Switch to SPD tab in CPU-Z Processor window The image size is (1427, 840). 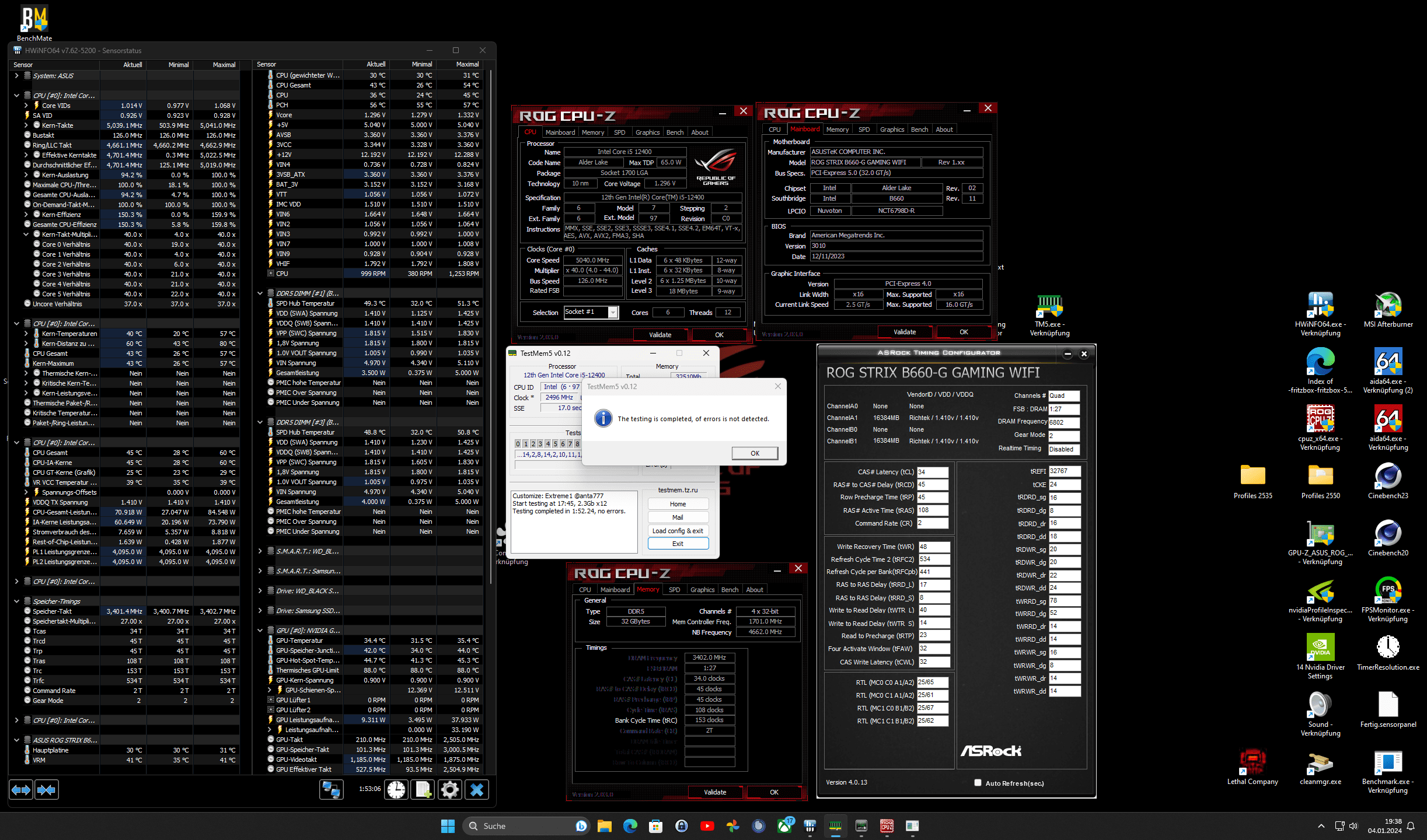click(619, 132)
